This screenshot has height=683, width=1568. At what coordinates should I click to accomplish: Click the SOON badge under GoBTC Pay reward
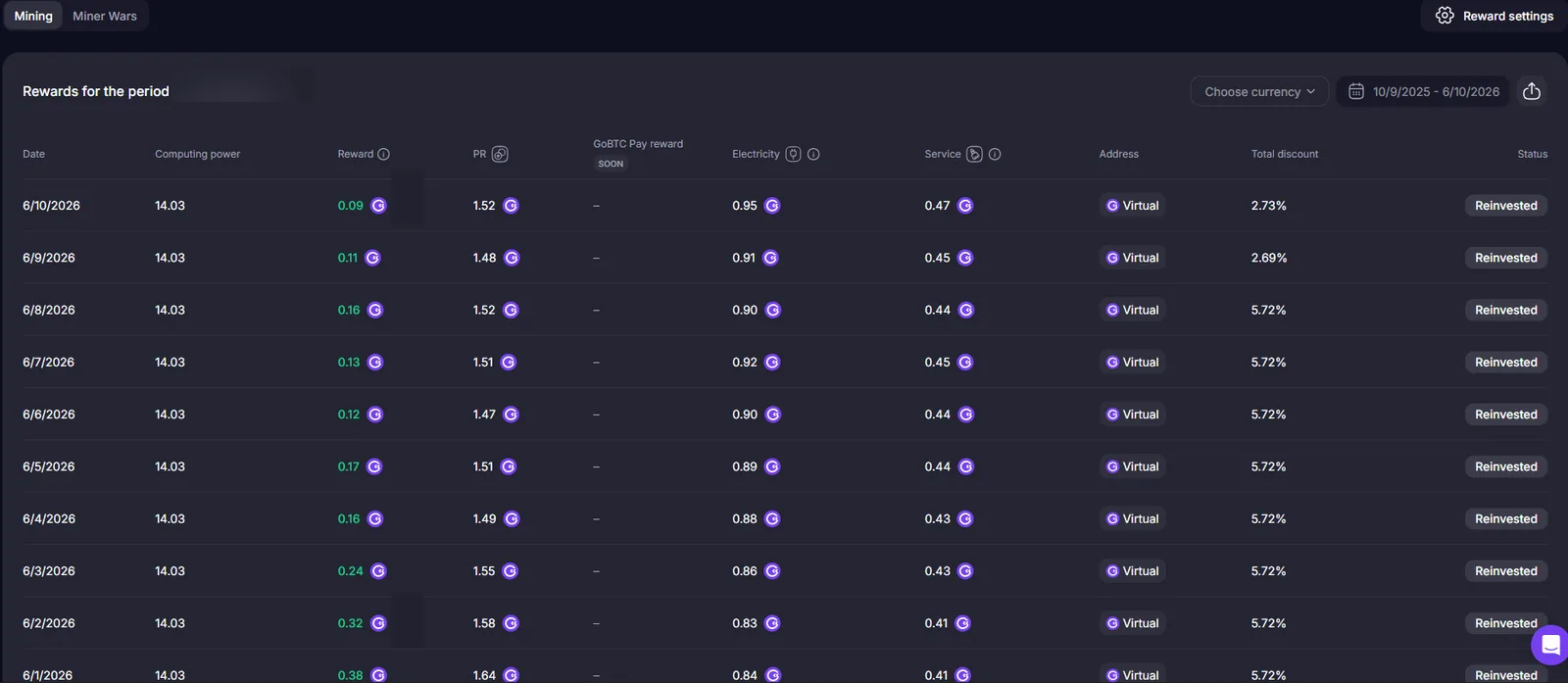click(611, 164)
